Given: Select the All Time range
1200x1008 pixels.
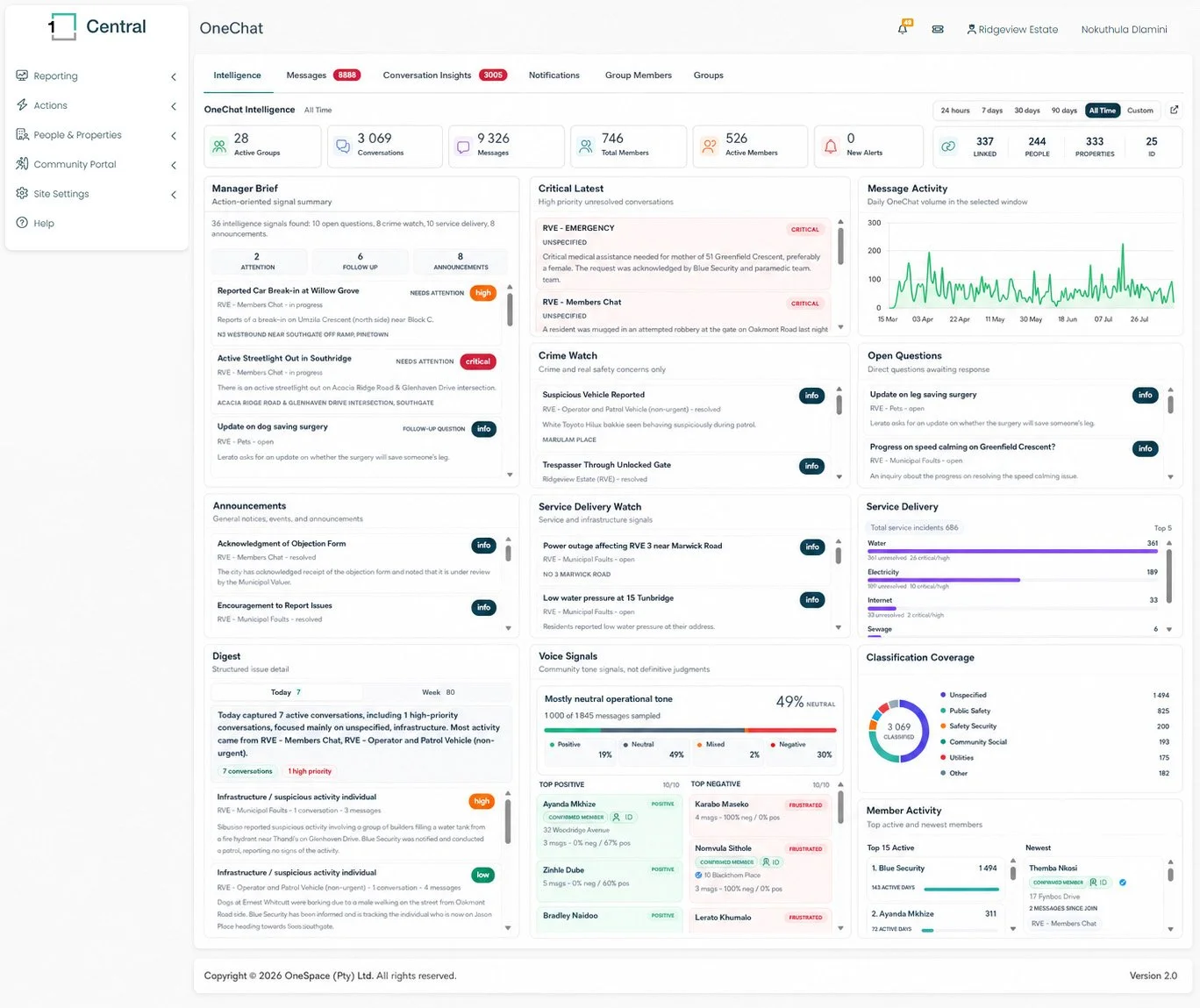Looking at the screenshot, I should pos(1103,111).
